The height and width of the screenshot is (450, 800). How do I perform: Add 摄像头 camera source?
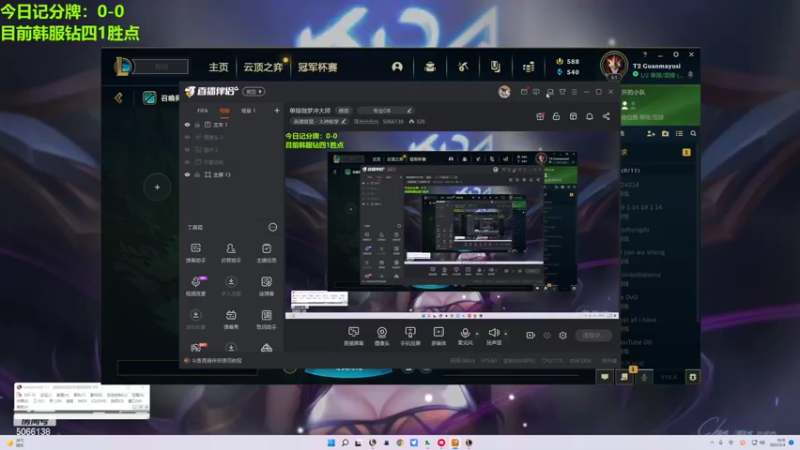click(x=382, y=336)
